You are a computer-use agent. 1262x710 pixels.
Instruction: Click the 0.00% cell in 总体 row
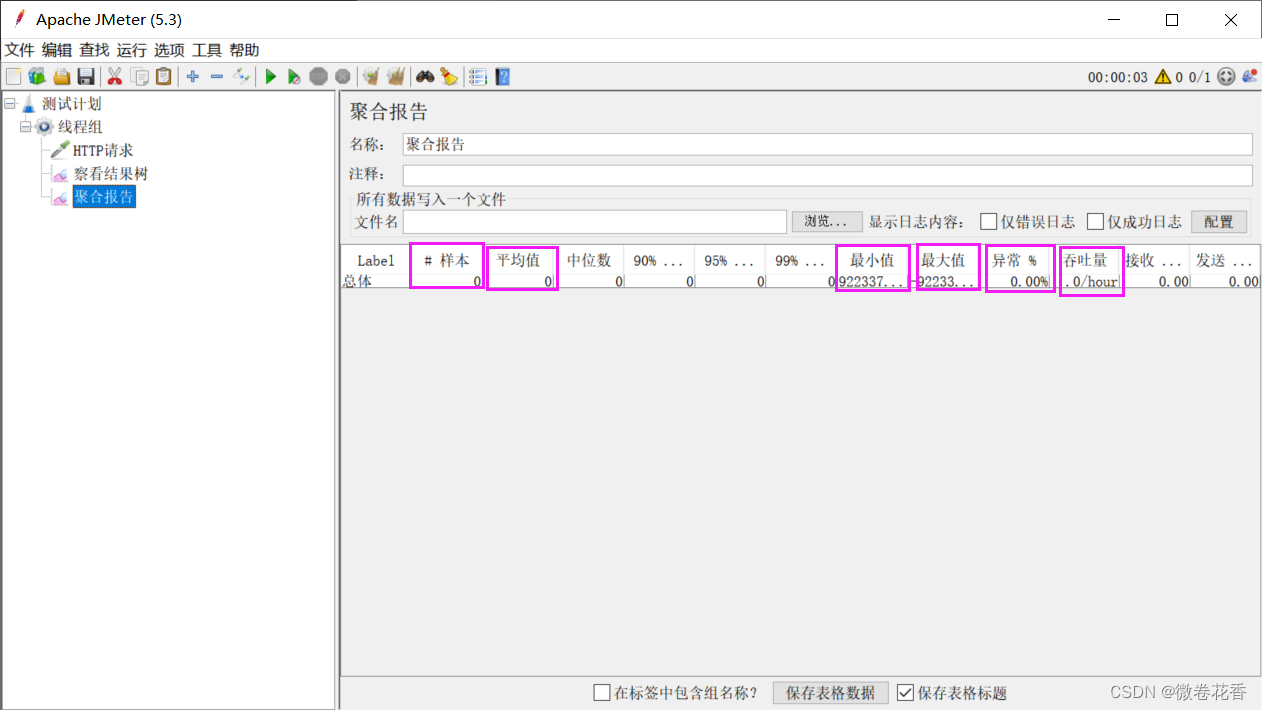pos(1014,282)
